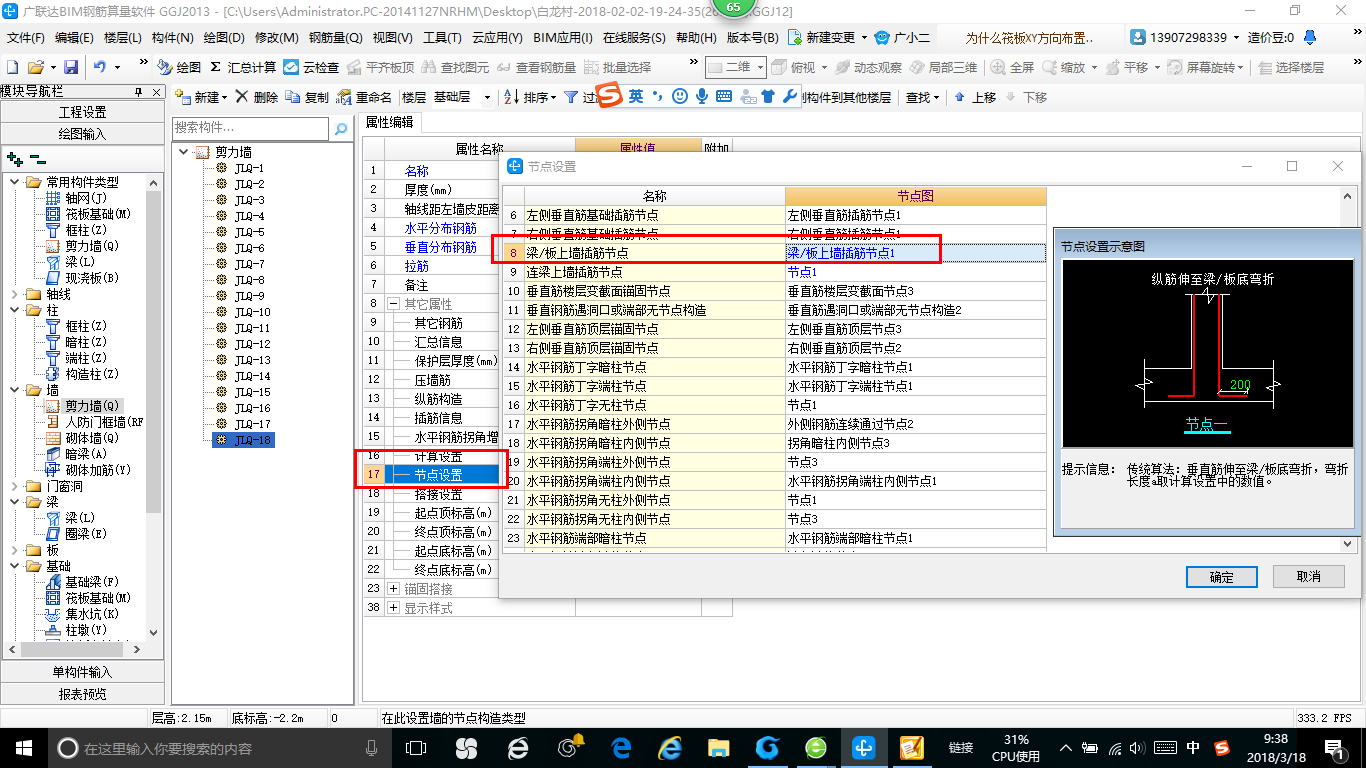This screenshot has width=1366, height=768.
Task: Expand the 板 folder in navigator
Action: click(14, 550)
